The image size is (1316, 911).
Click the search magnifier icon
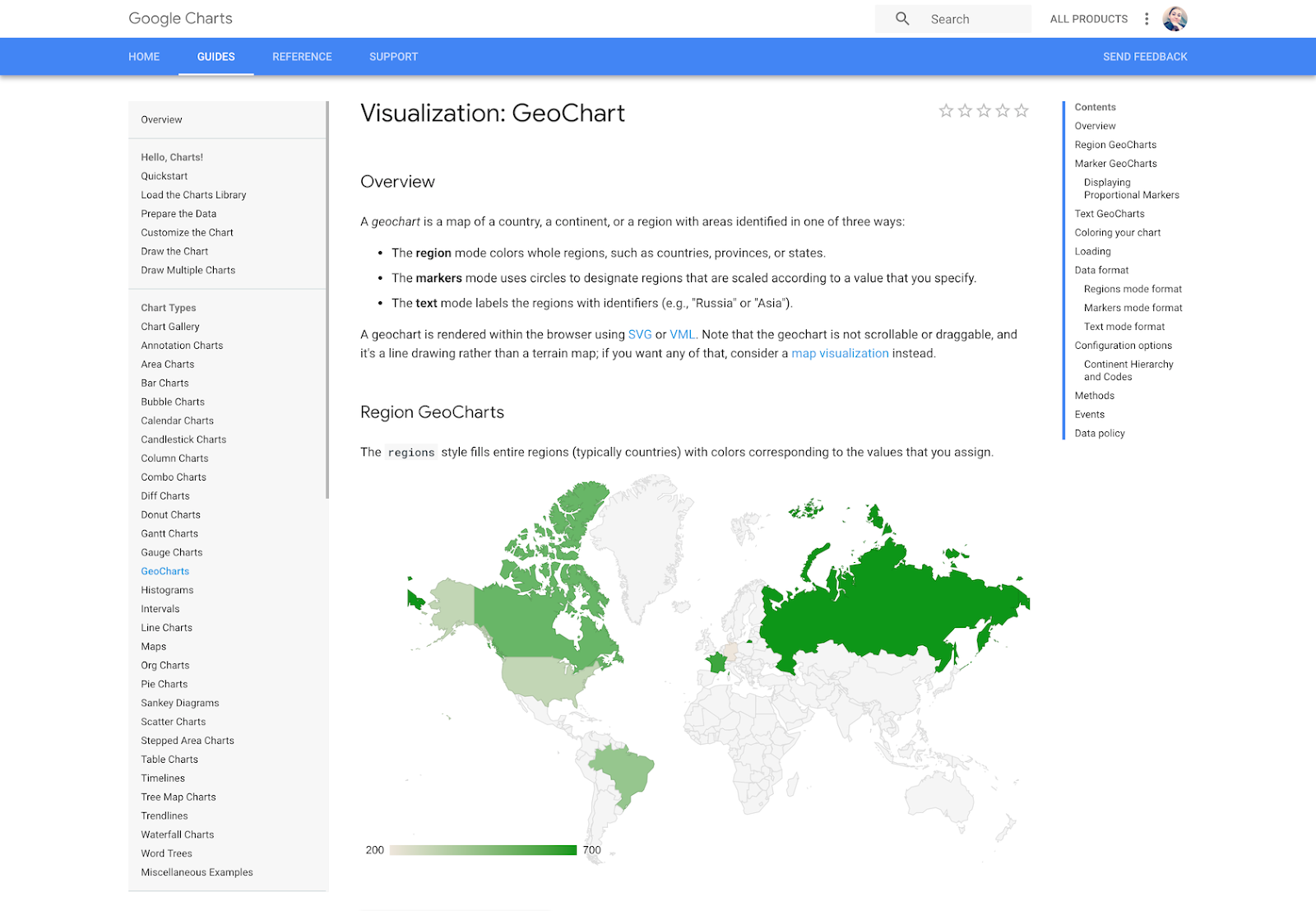(902, 19)
